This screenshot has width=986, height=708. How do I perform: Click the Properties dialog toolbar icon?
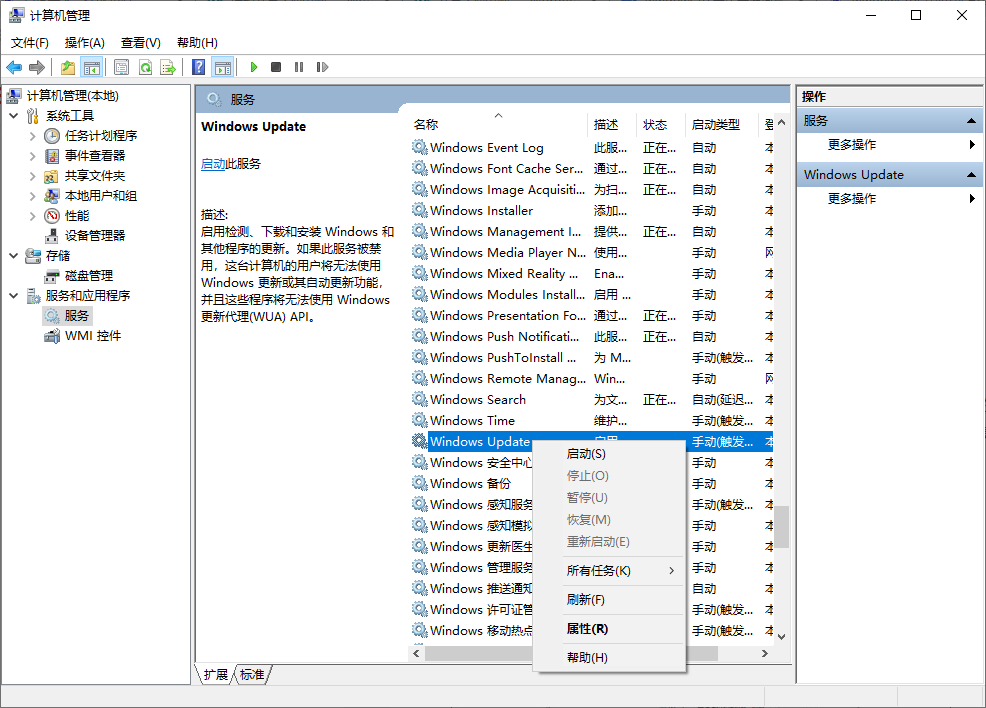(x=121, y=67)
